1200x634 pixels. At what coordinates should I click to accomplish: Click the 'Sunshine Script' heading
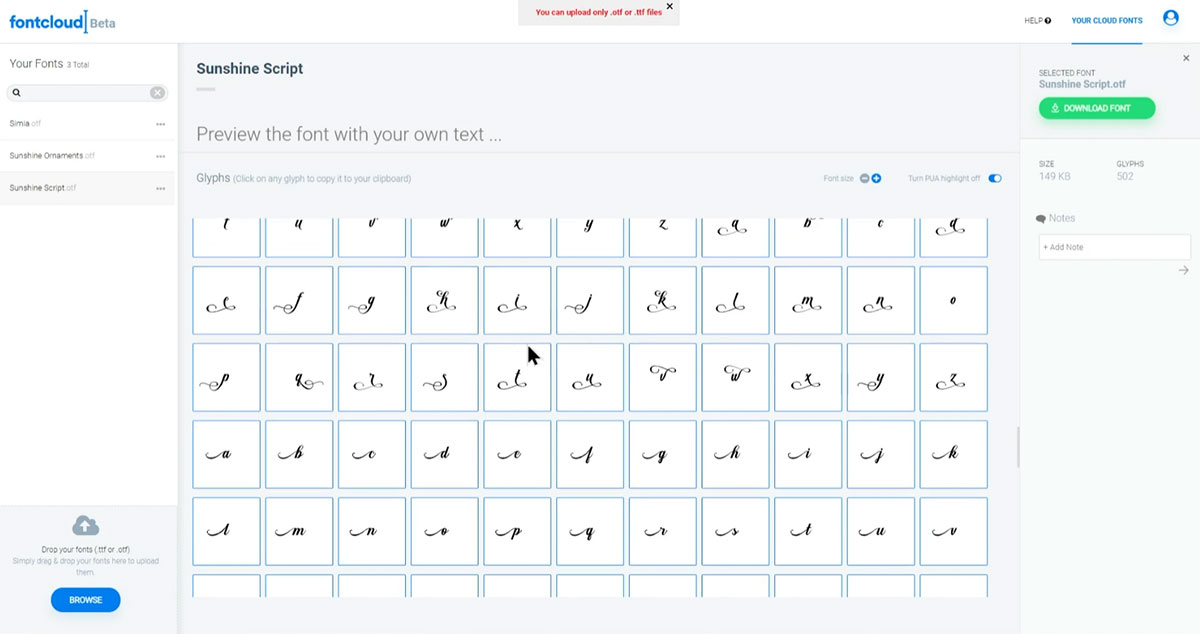[x=250, y=69]
